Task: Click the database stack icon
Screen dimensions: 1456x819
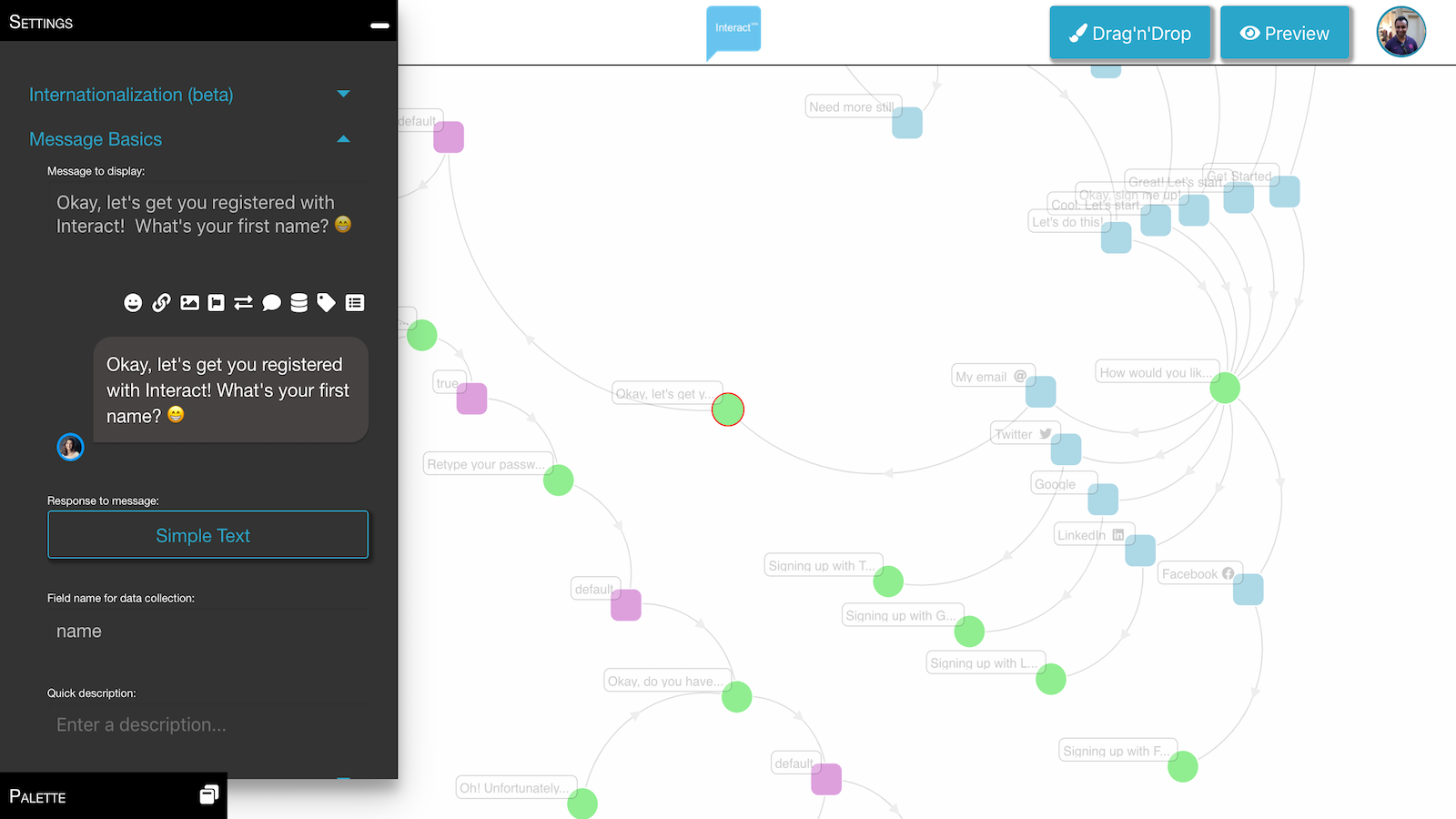Action: (298, 303)
